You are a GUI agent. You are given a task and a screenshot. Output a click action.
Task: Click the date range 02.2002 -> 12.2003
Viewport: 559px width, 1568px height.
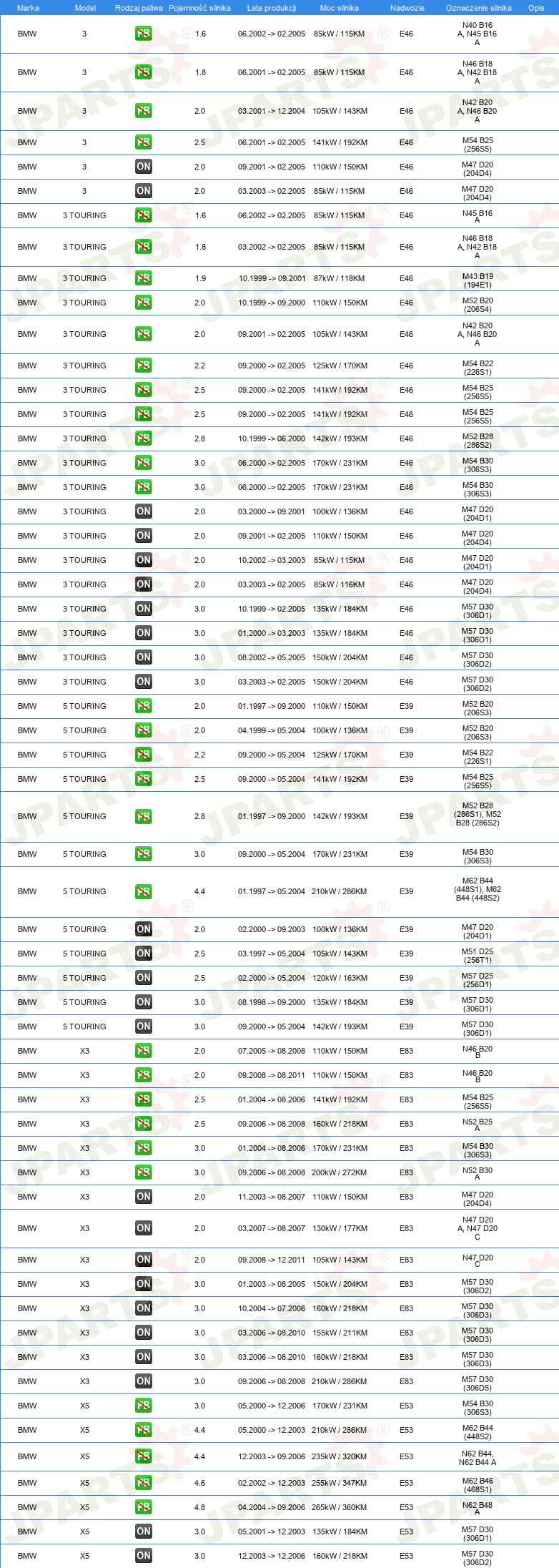point(272,1483)
